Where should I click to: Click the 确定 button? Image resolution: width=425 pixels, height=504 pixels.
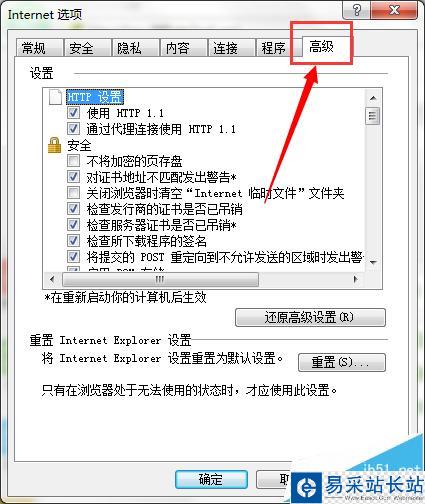(211, 480)
